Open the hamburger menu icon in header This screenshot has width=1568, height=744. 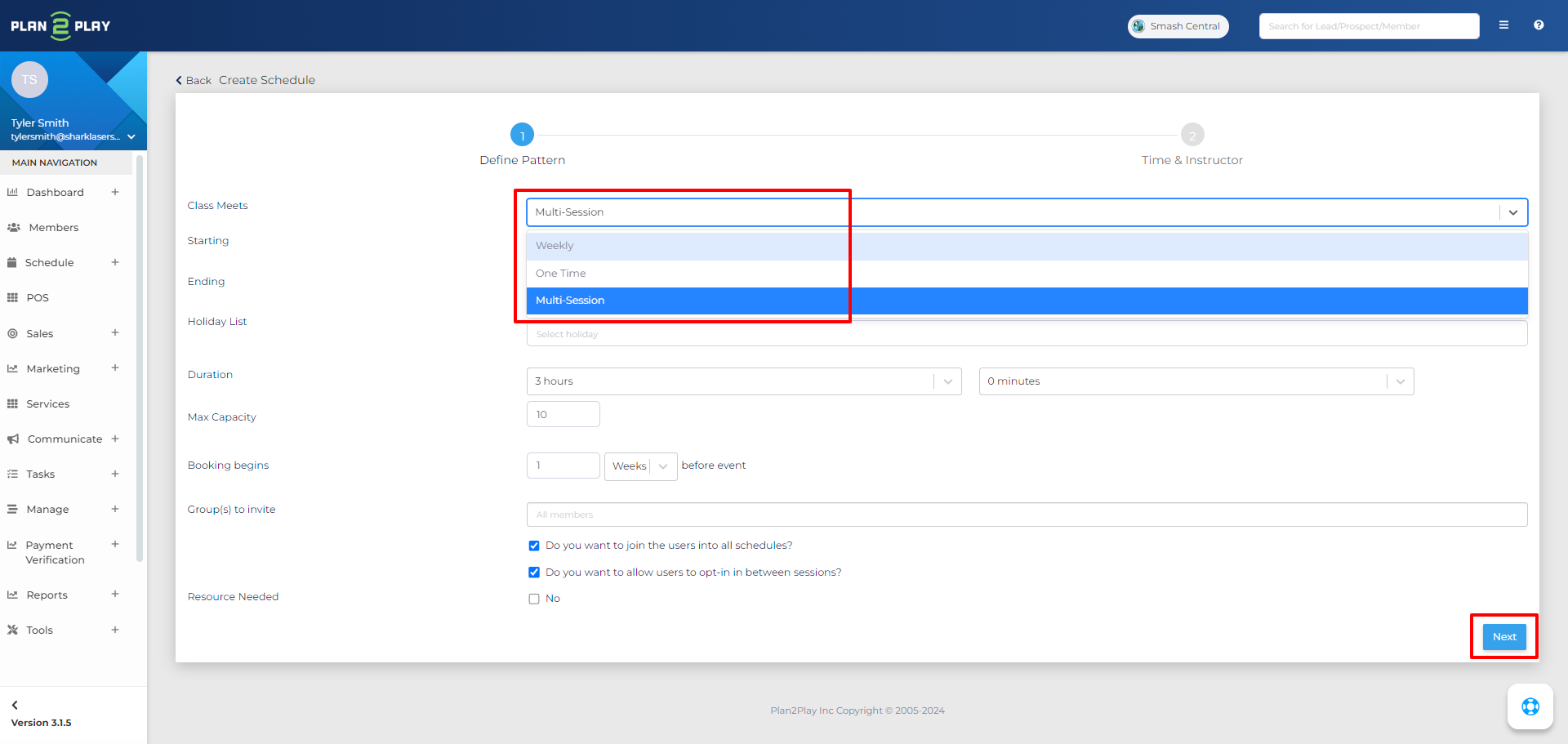(1503, 25)
